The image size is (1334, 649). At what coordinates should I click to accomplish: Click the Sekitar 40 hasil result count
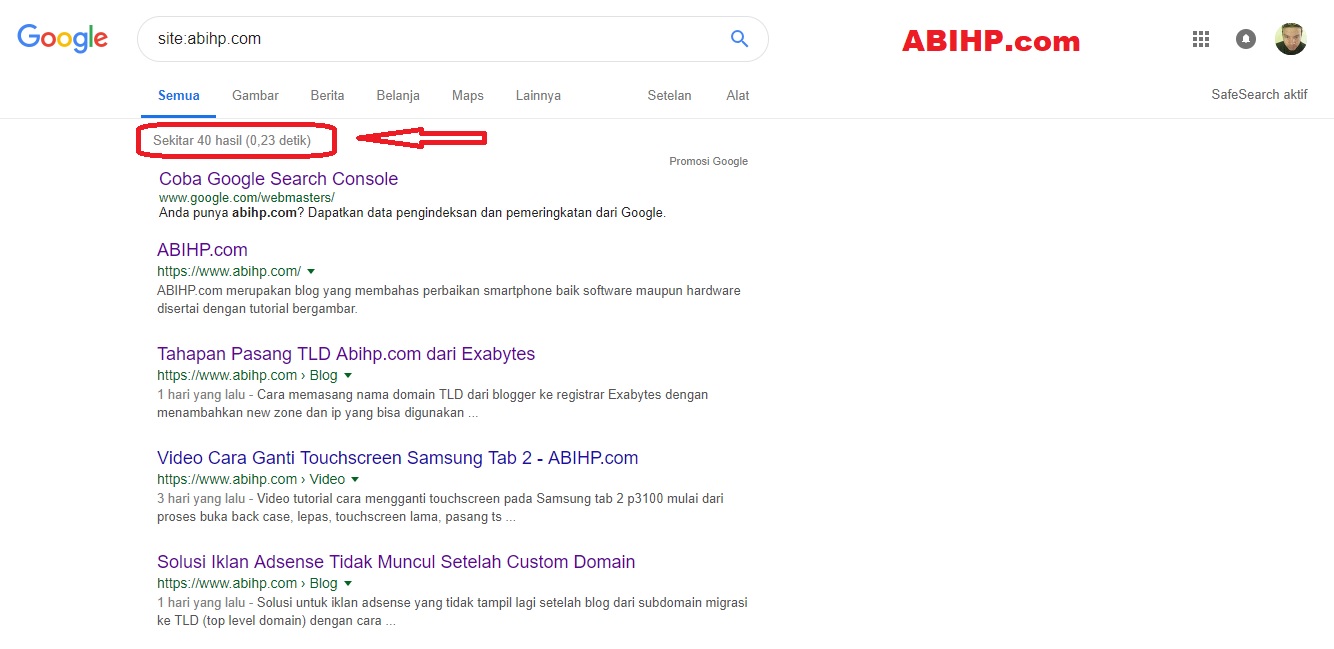[232, 141]
